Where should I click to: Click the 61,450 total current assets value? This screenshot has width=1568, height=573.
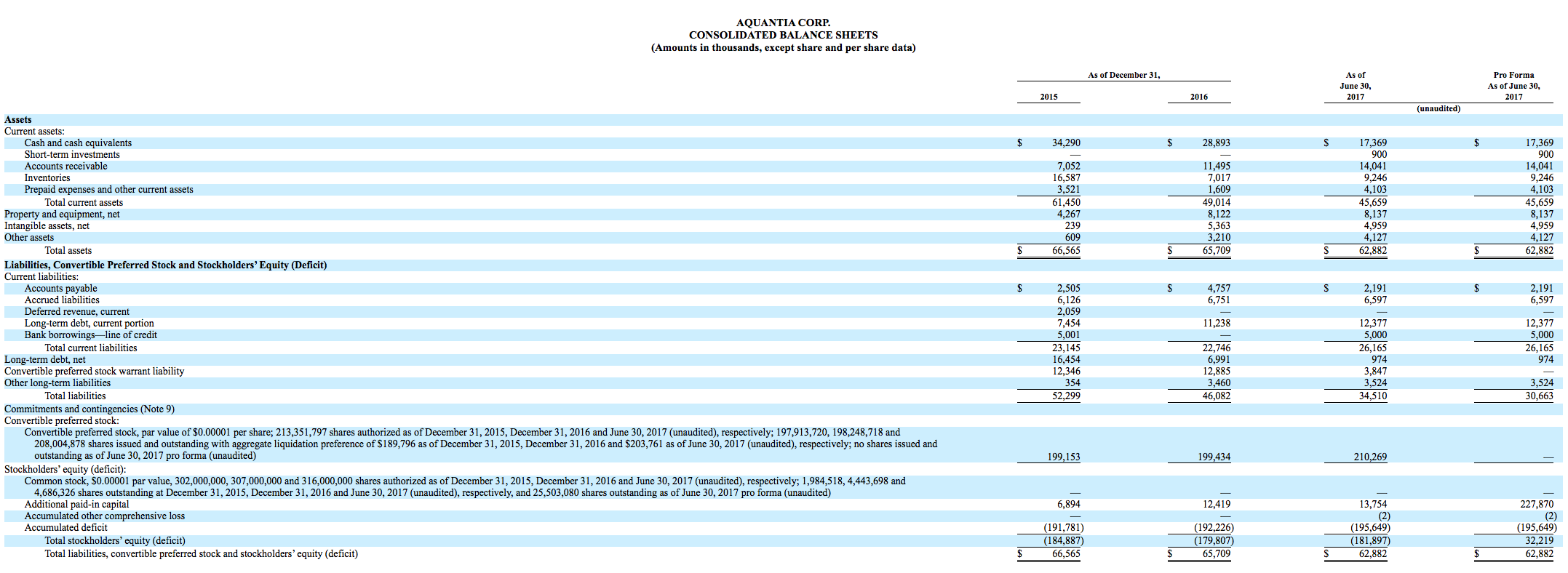[1067, 203]
